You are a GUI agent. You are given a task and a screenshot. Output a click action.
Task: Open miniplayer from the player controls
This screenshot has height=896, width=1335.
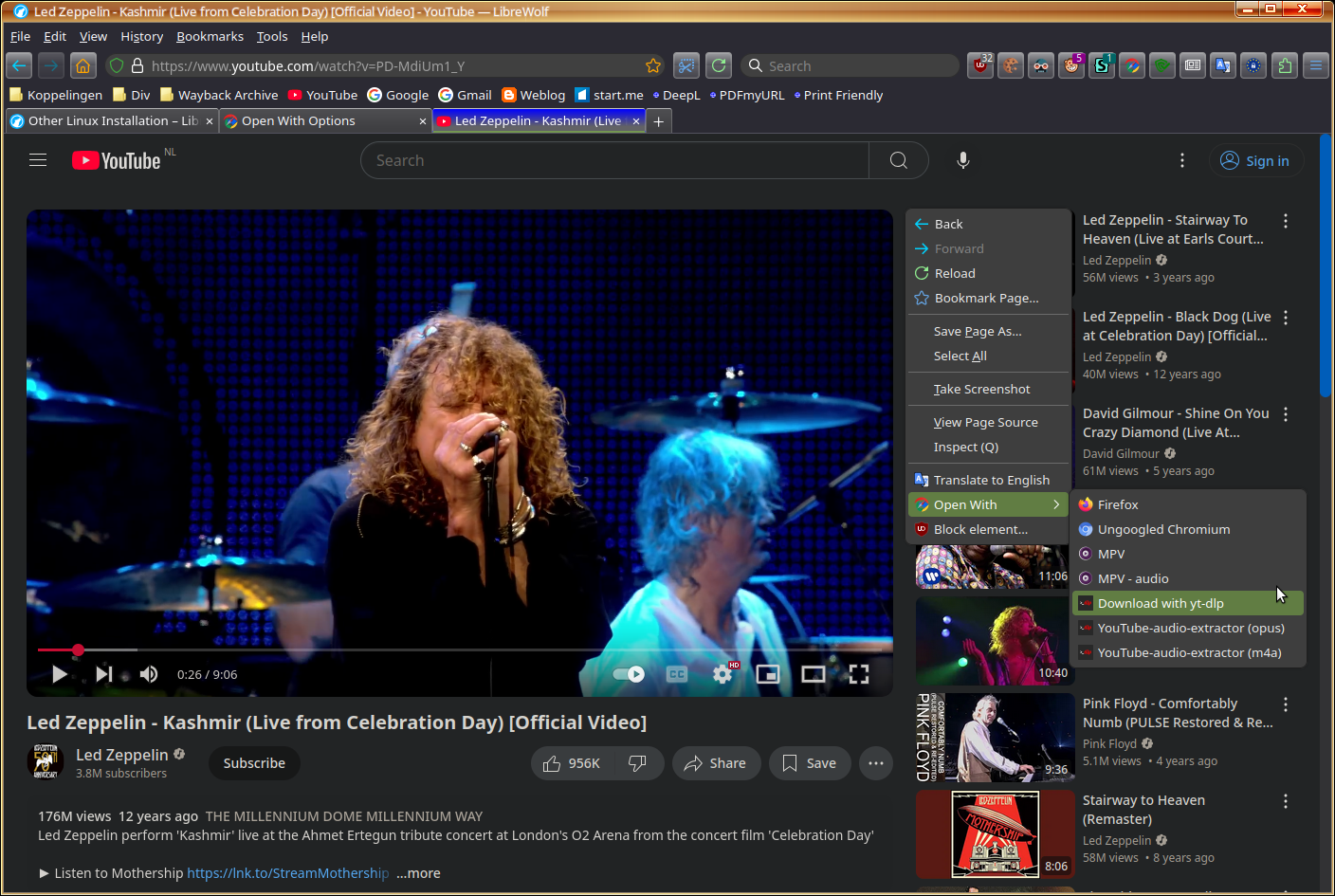[768, 674]
